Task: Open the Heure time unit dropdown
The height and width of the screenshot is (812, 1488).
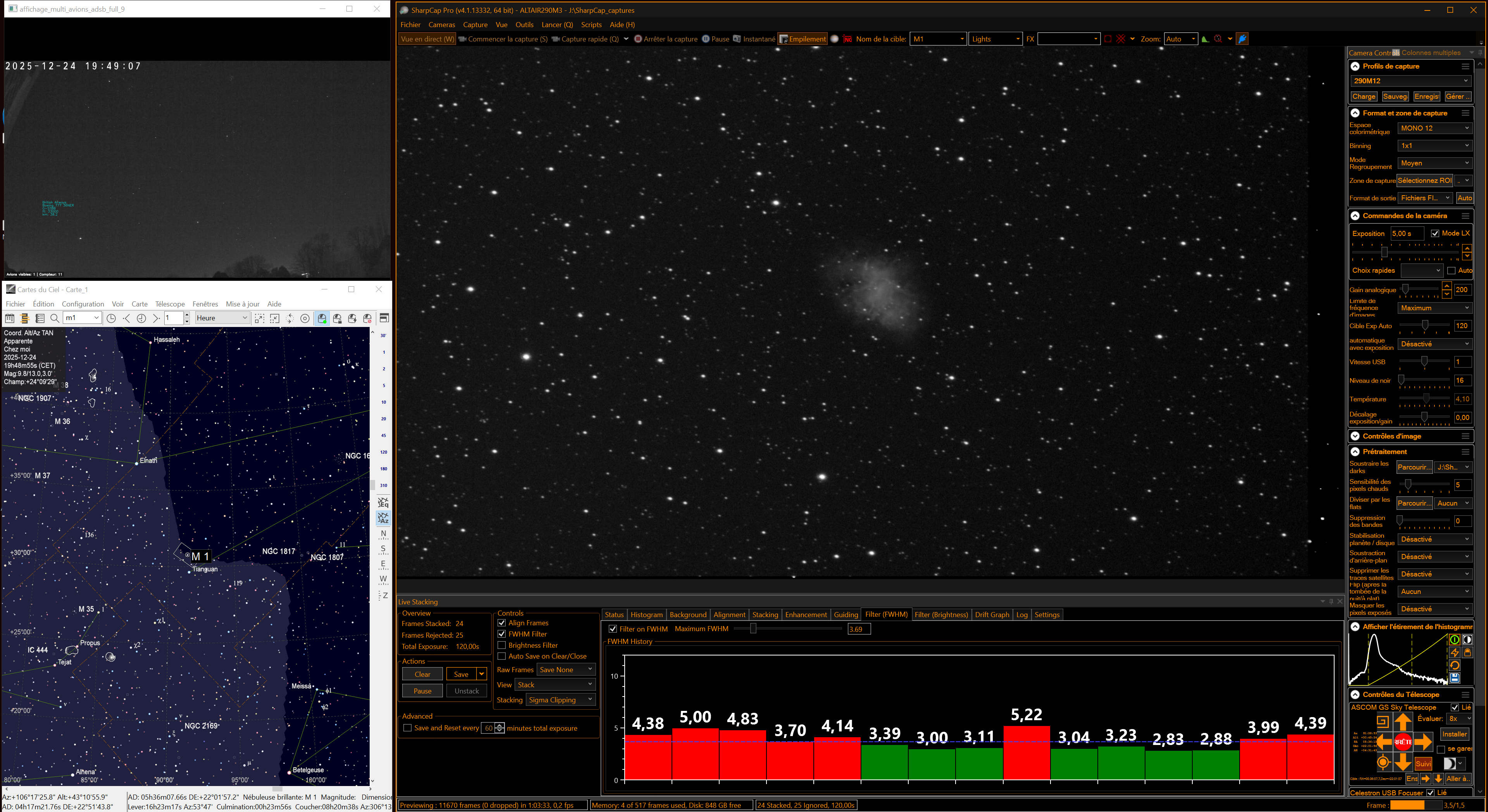Action: (x=222, y=318)
